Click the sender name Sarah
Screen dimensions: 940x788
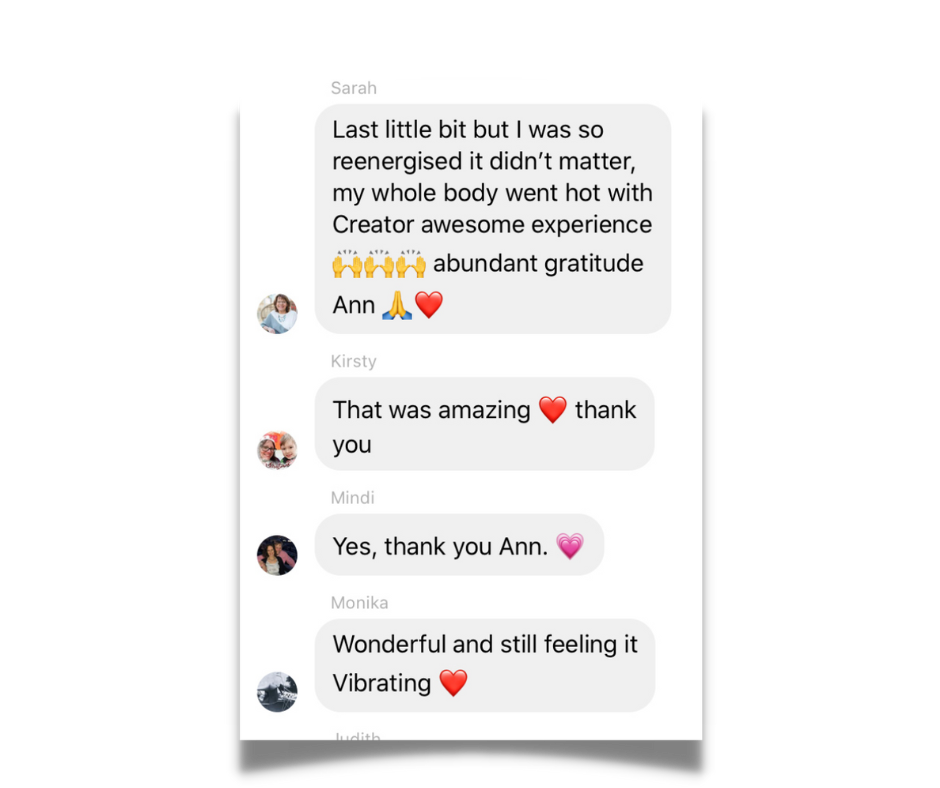point(354,88)
